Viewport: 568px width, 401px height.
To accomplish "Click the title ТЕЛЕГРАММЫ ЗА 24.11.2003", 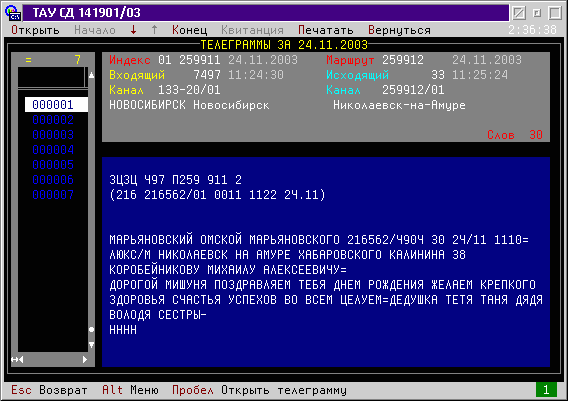I will [284, 45].
